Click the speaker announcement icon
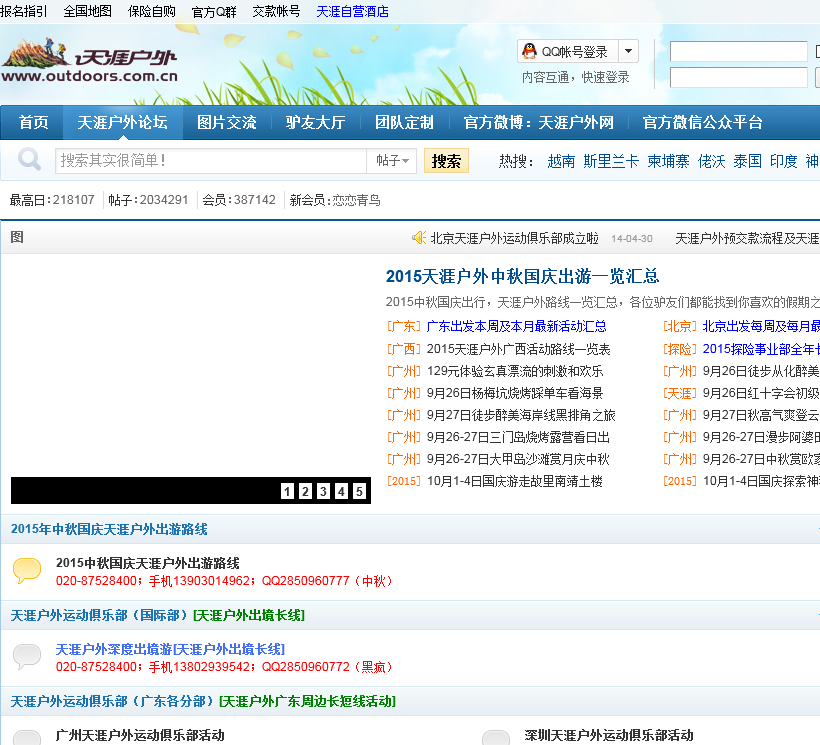The width and height of the screenshot is (820, 745). 419,238
